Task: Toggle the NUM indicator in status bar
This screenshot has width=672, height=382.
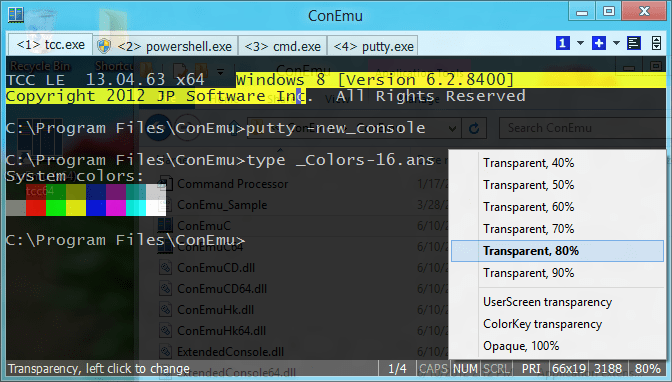Action: (x=465, y=369)
